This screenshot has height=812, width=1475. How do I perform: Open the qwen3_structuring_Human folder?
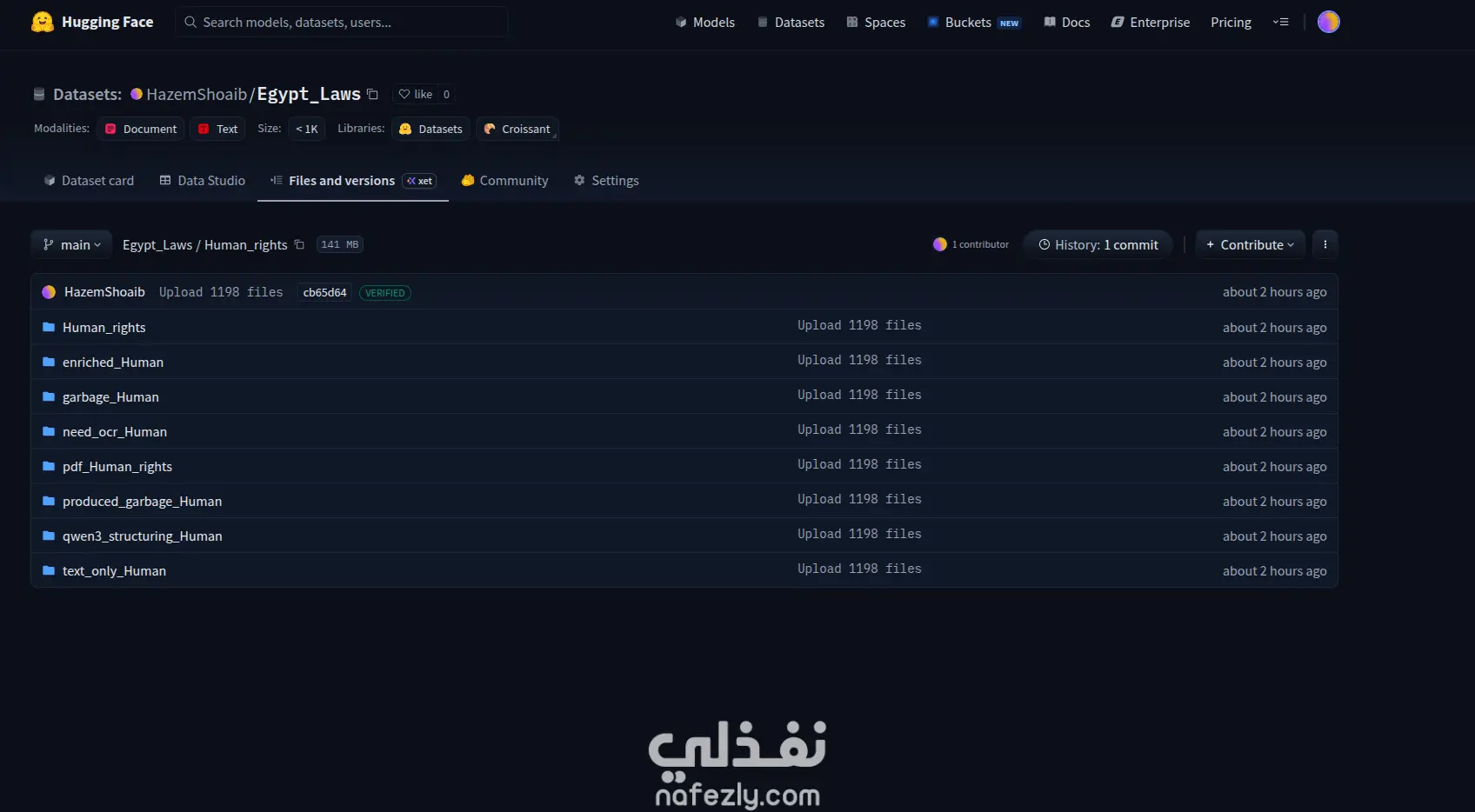pyautogui.click(x=142, y=536)
